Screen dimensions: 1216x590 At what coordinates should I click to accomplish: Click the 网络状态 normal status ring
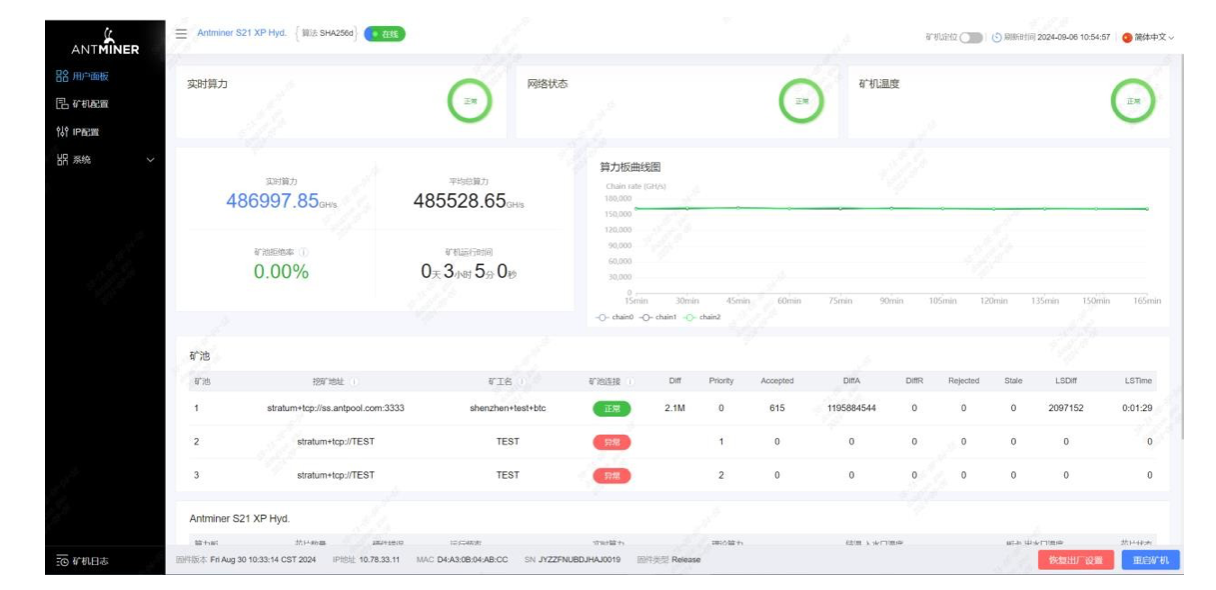click(802, 100)
